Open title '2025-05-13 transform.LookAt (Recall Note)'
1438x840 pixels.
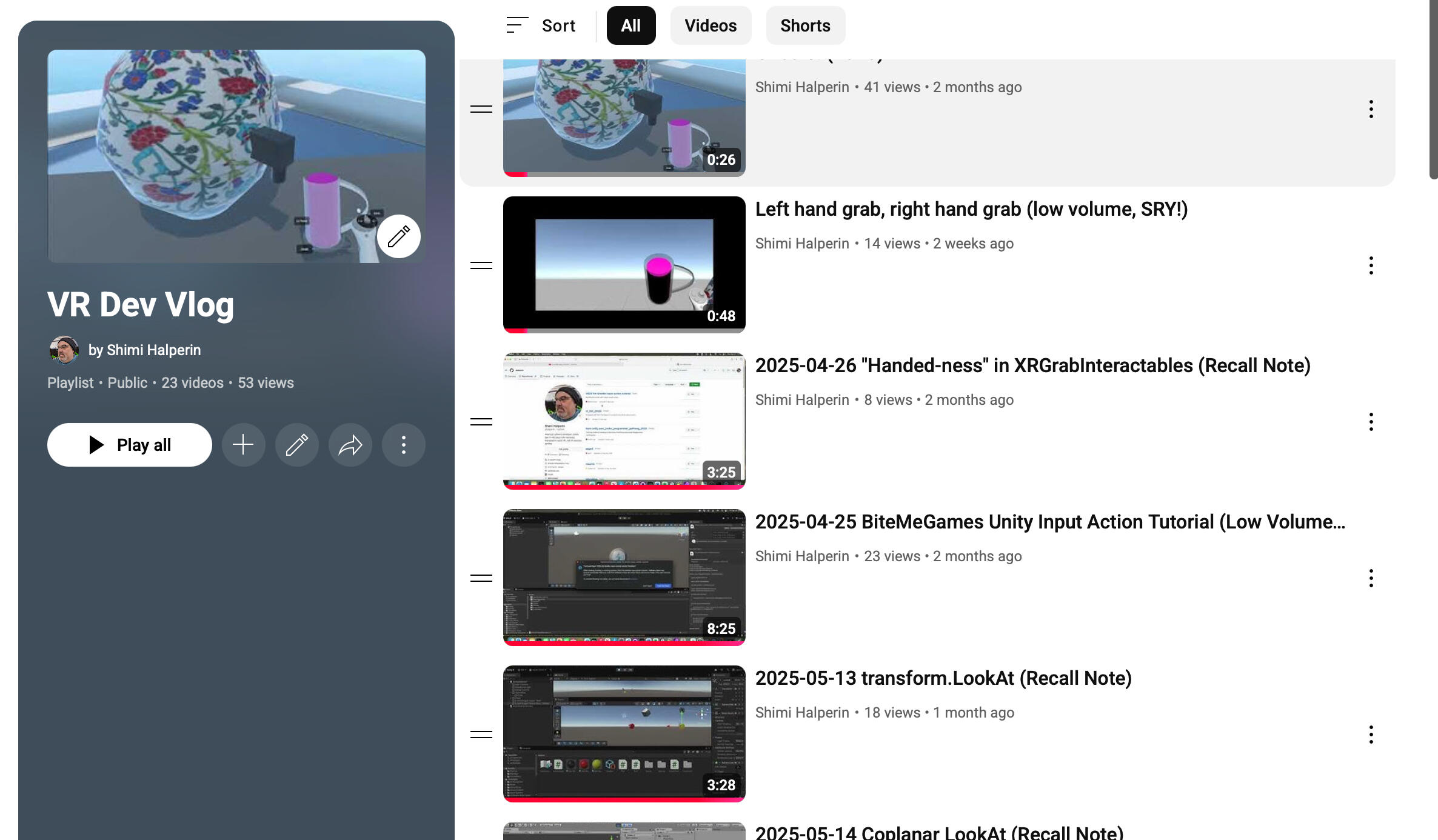(943, 678)
